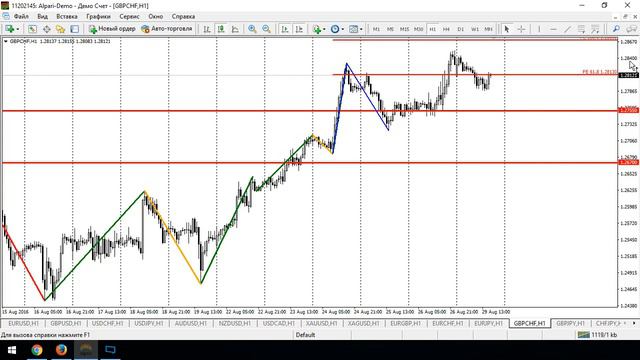This screenshot has width=640, height=360.
Task: Open the Справка menu
Action: (183, 16)
